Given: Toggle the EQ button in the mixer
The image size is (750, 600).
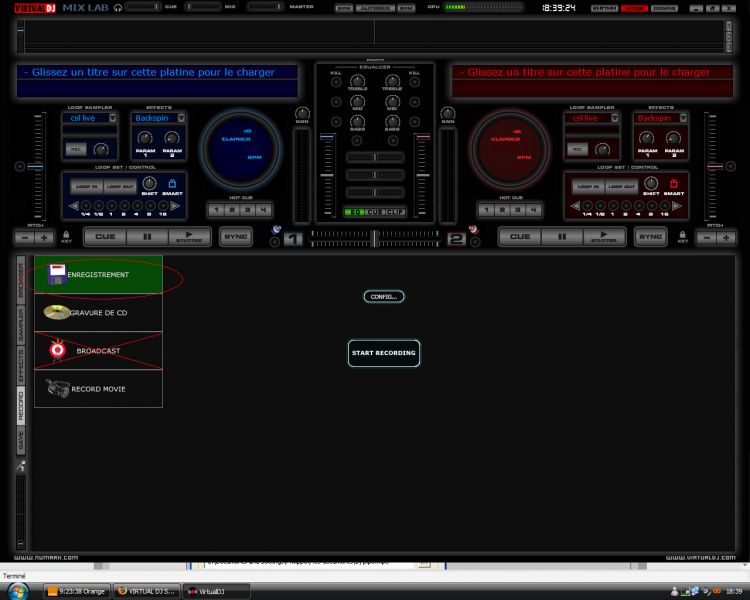Looking at the screenshot, I should click(352, 212).
